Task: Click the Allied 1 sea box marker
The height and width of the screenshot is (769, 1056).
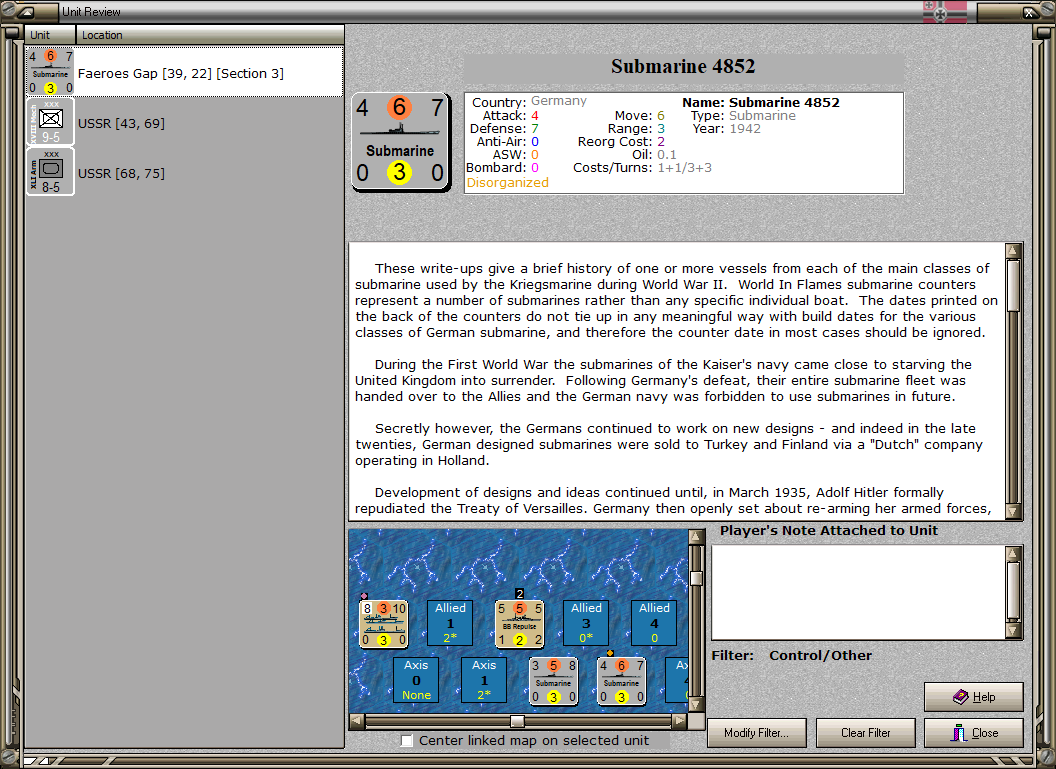Action: point(451,623)
